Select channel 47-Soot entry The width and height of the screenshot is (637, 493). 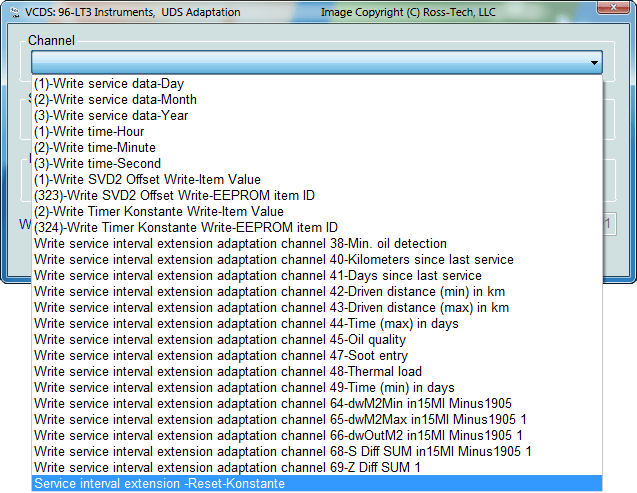click(317, 356)
